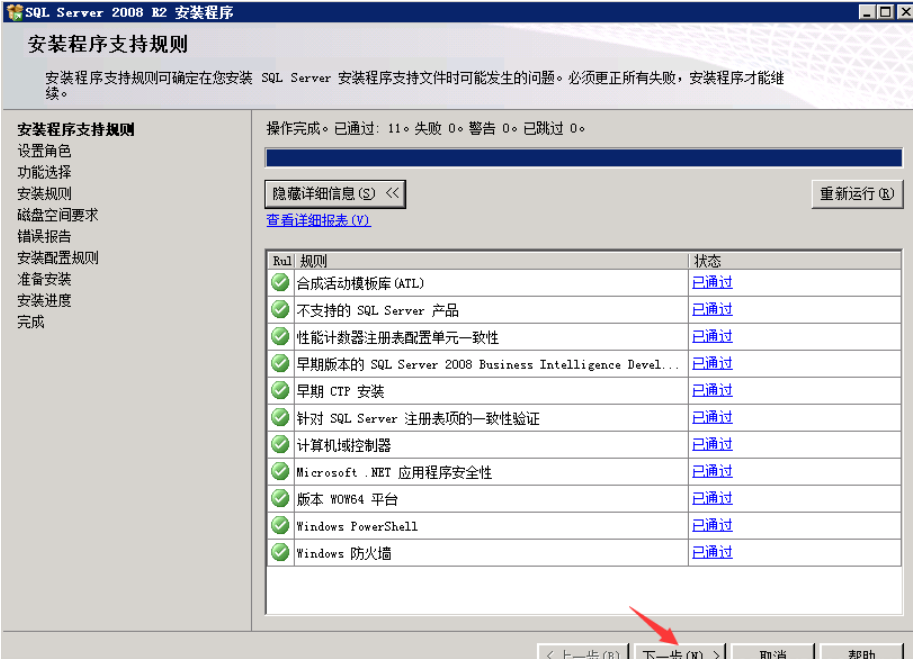Click check icon for Business Intelligence Devel rule
Screen dimensions: 913x659
280,363
